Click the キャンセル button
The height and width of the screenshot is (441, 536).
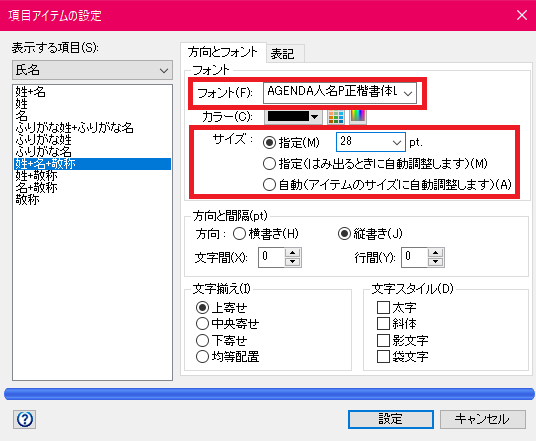(483, 419)
